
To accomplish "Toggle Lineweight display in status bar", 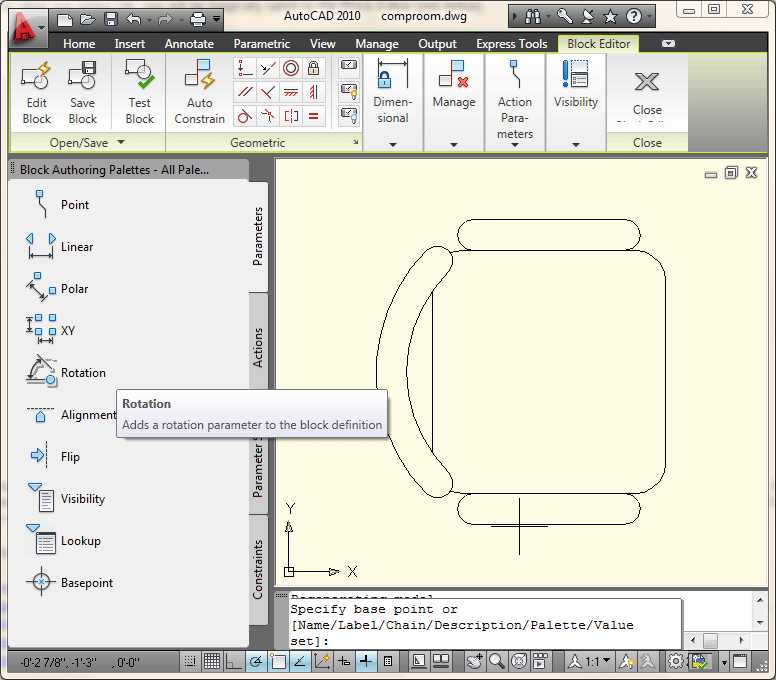I will [x=366, y=661].
